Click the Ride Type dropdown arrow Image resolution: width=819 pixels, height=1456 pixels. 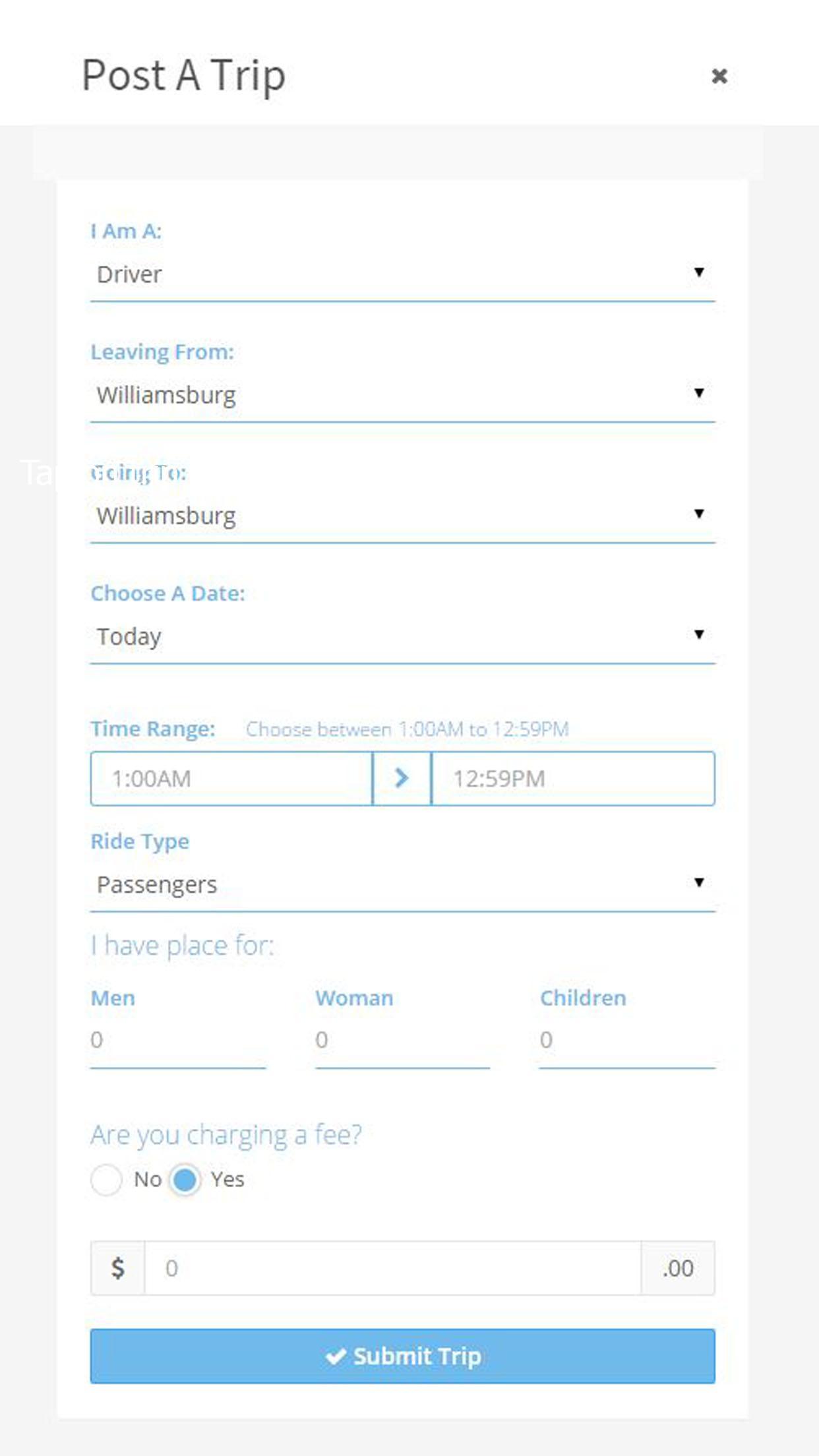pyautogui.click(x=699, y=882)
